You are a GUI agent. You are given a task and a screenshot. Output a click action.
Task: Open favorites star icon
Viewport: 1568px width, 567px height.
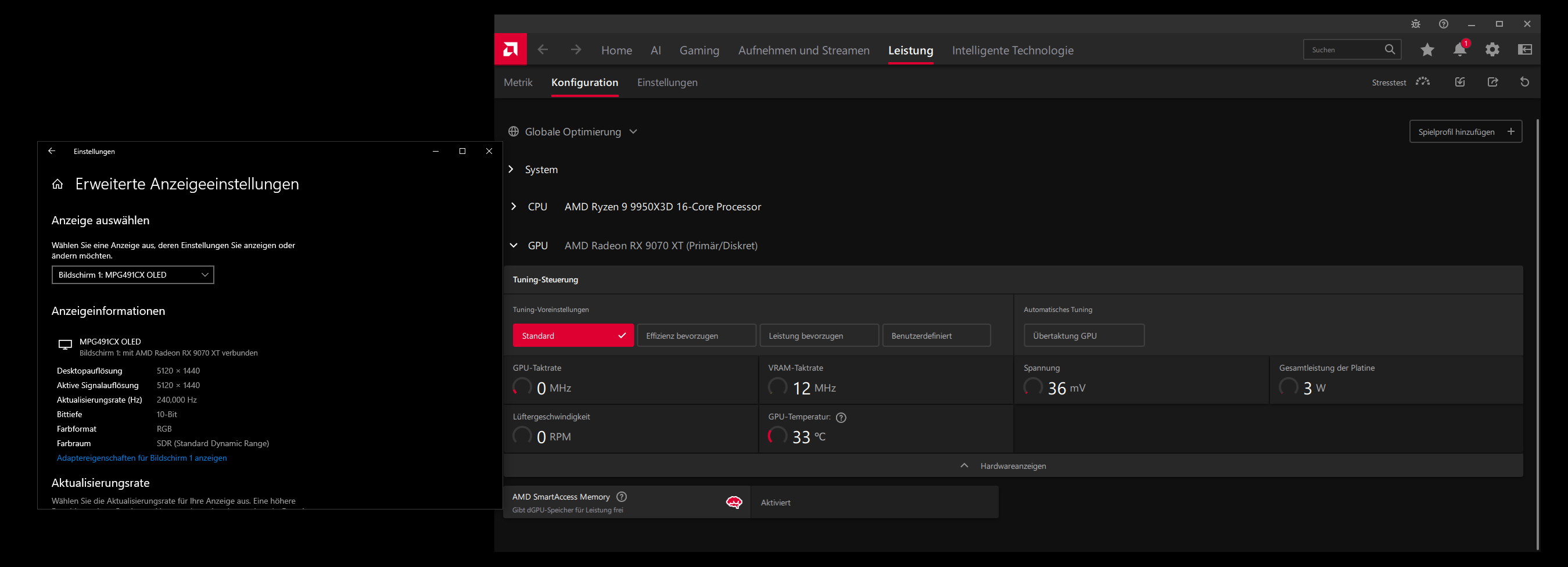pyautogui.click(x=1427, y=50)
